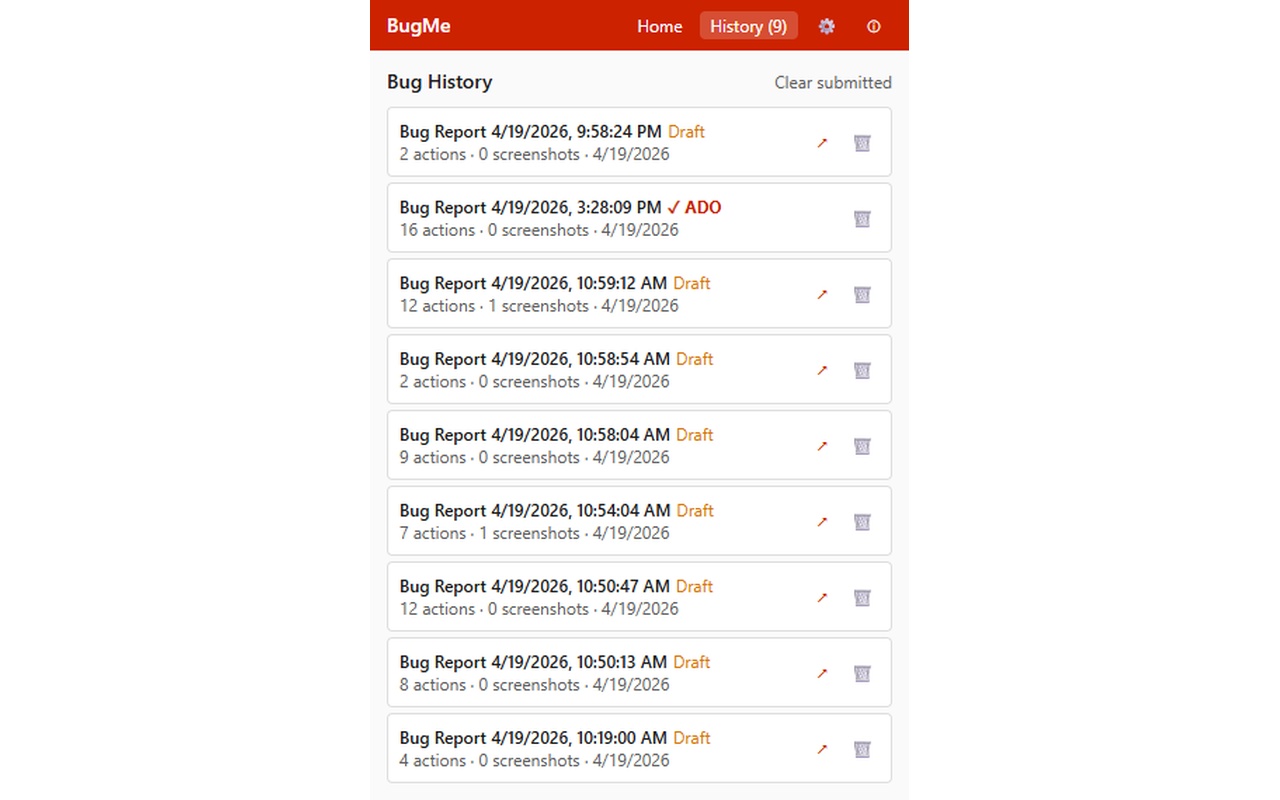This screenshot has height=800, width=1280.
Task: Open the 10:50:47 AM draft via arrow icon
Action: pos(821,597)
